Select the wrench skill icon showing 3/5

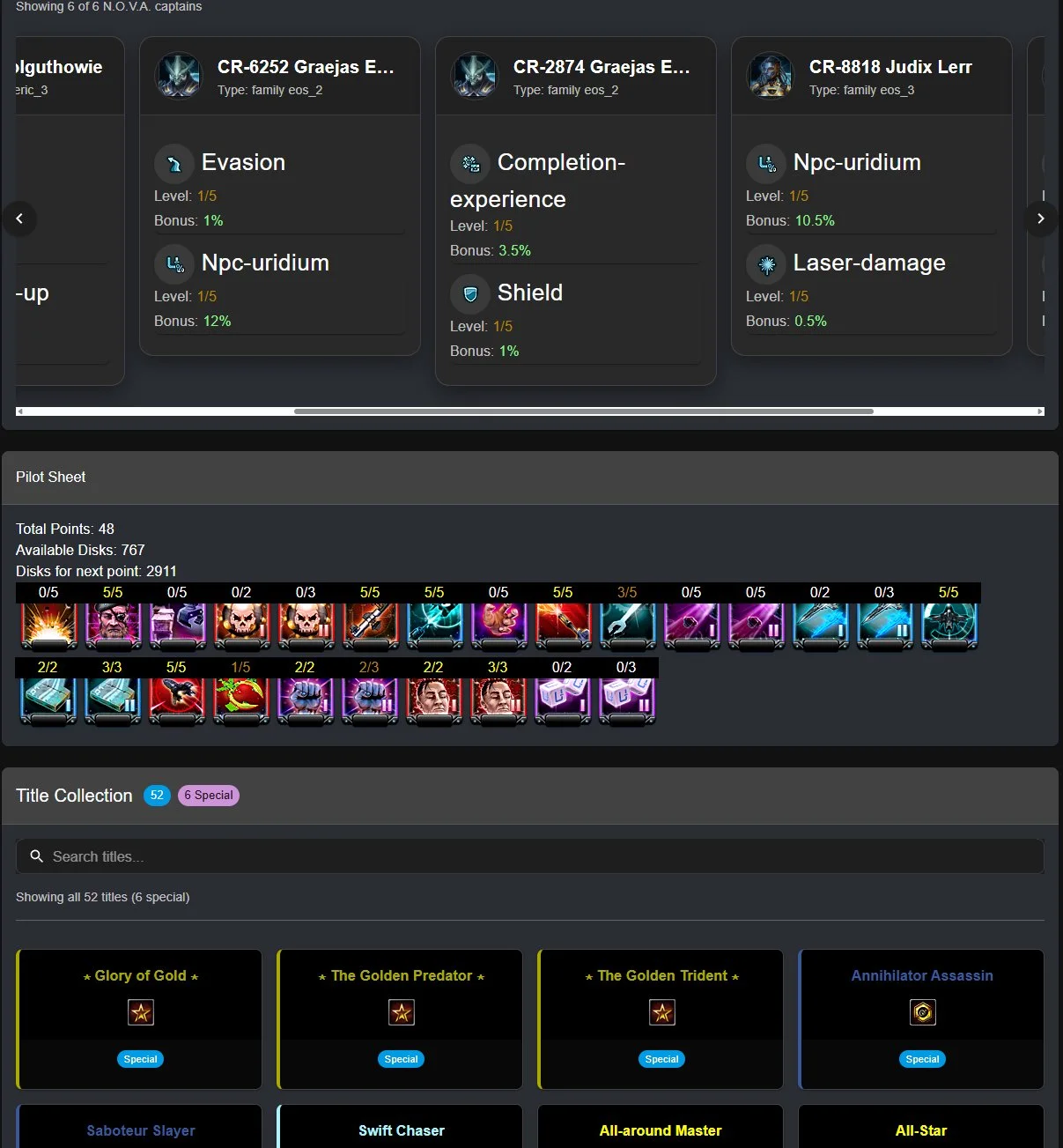click(627, 626)
